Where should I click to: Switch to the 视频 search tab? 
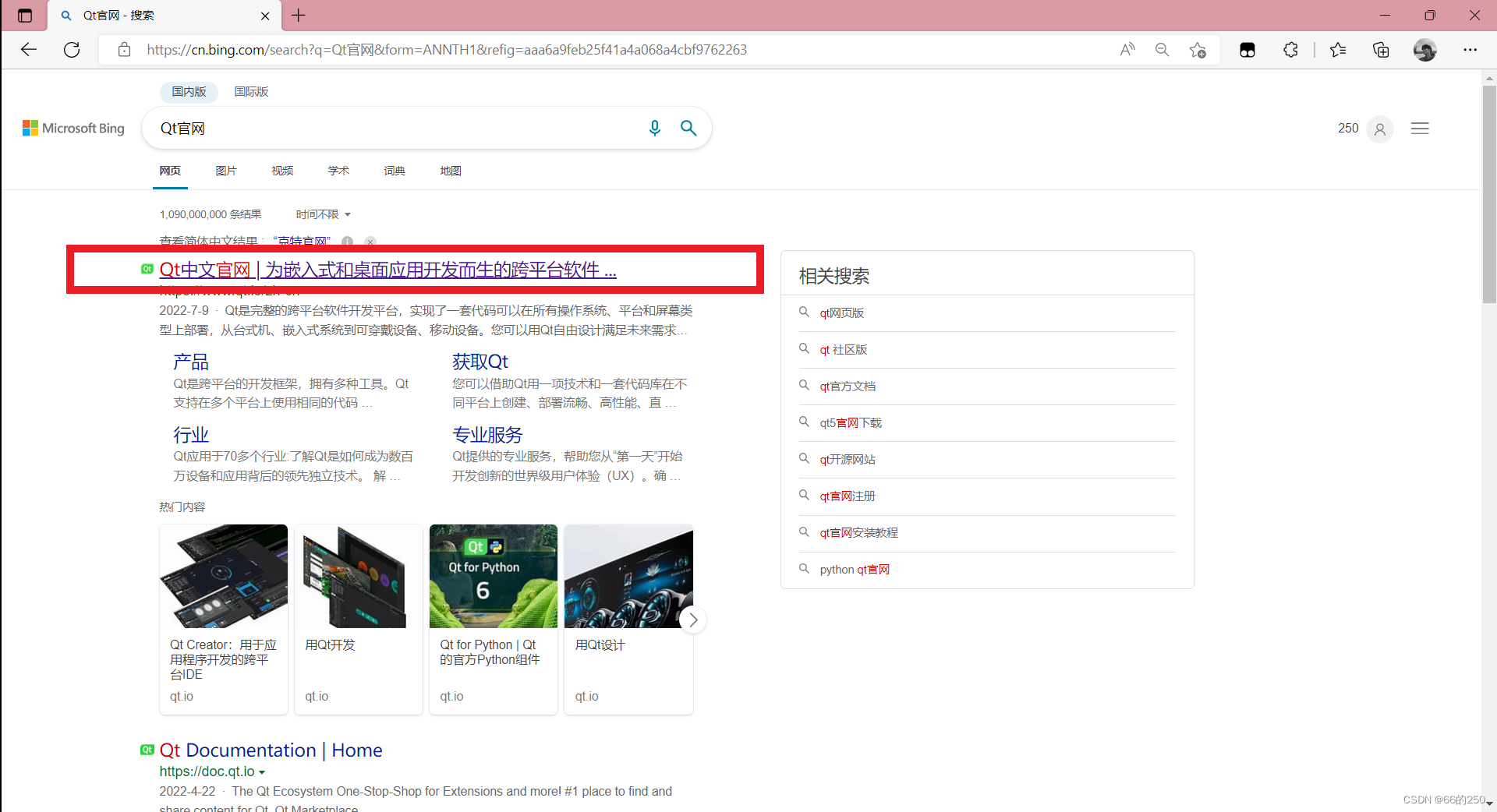(x=282, y=171)
